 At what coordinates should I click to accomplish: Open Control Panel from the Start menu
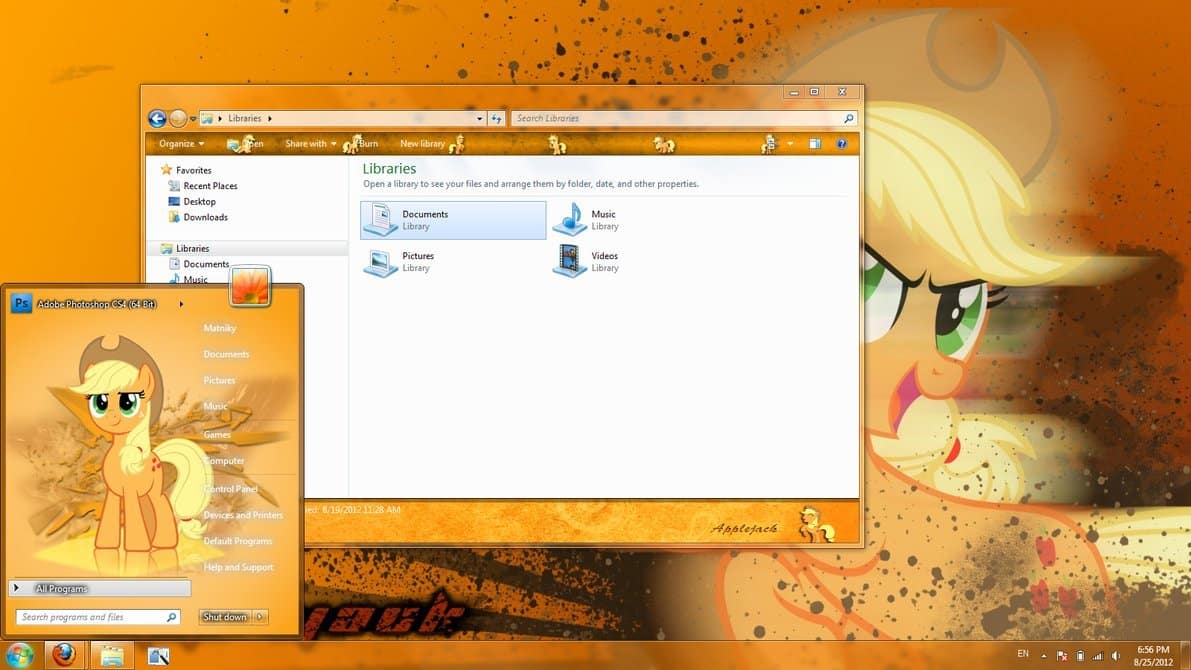coord(232,489)
